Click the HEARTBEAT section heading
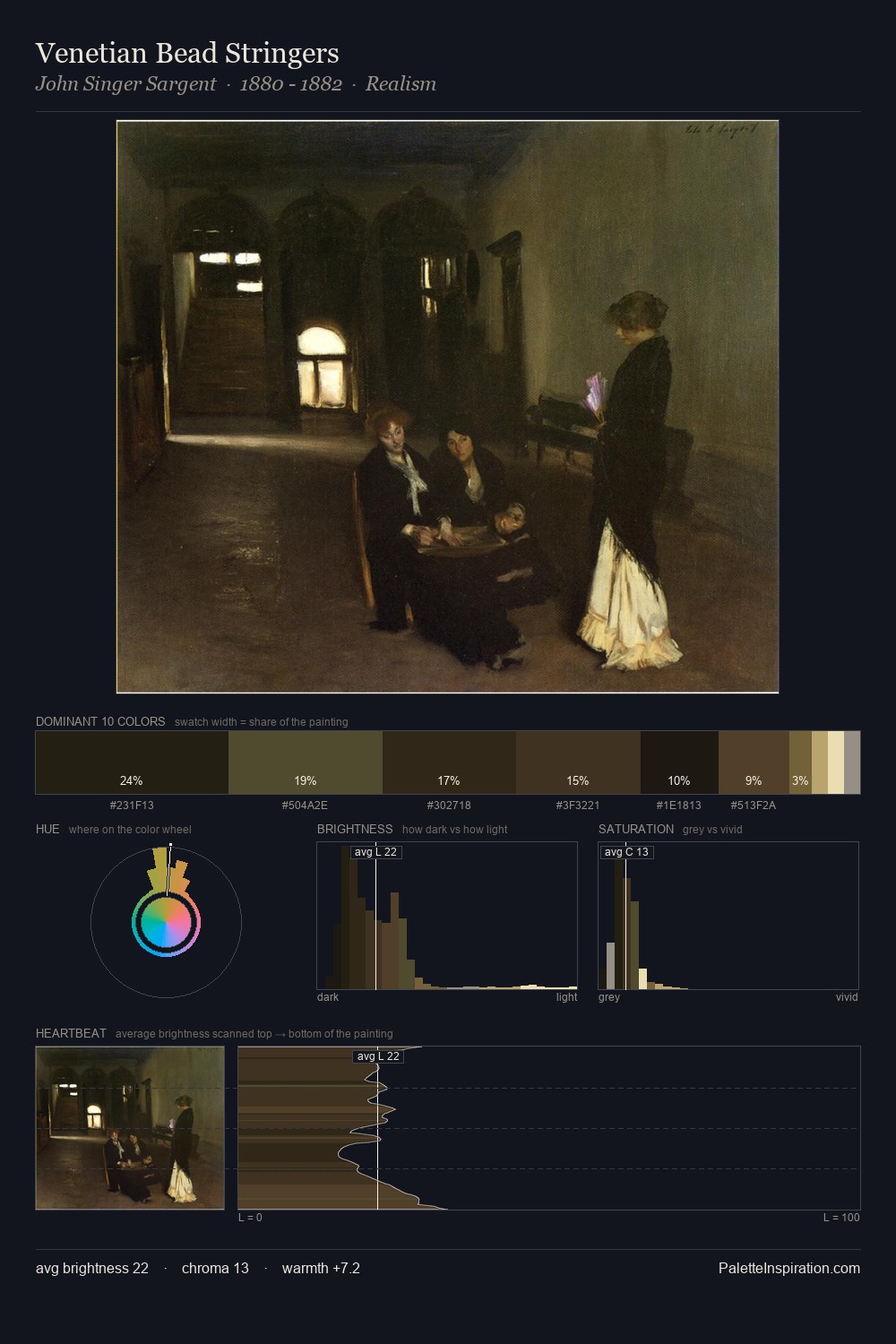 [x=71, y=1033]
